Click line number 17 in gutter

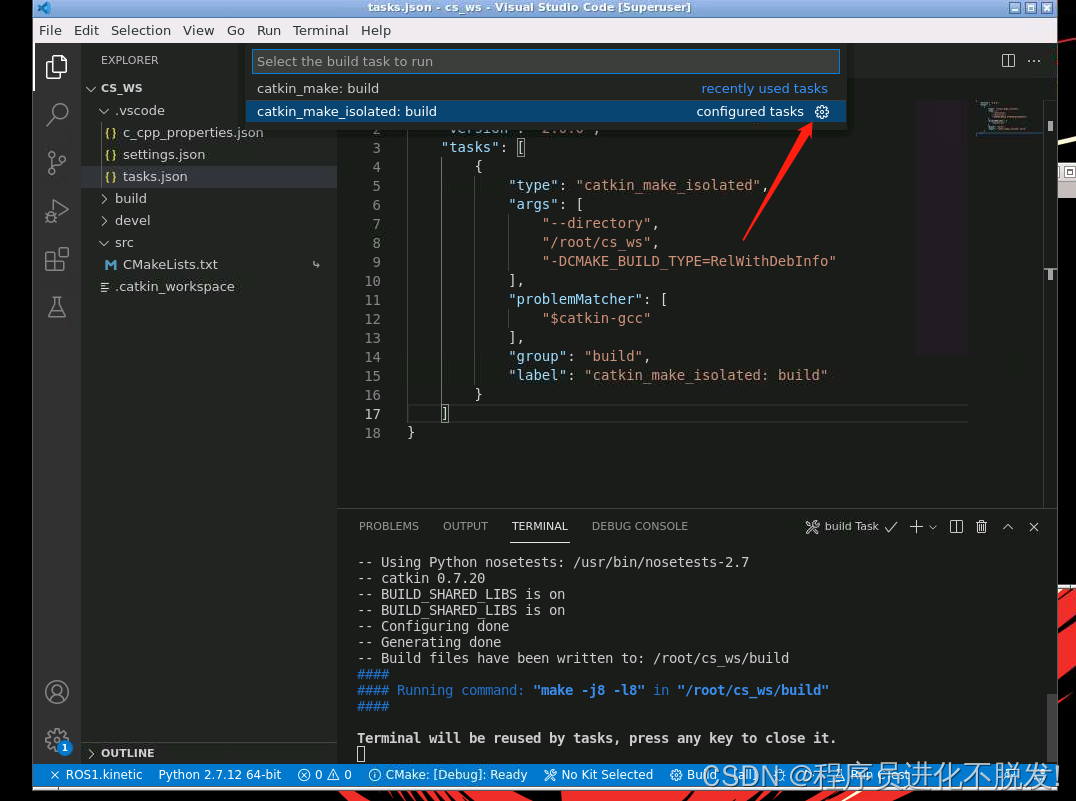tap(372, 414)
